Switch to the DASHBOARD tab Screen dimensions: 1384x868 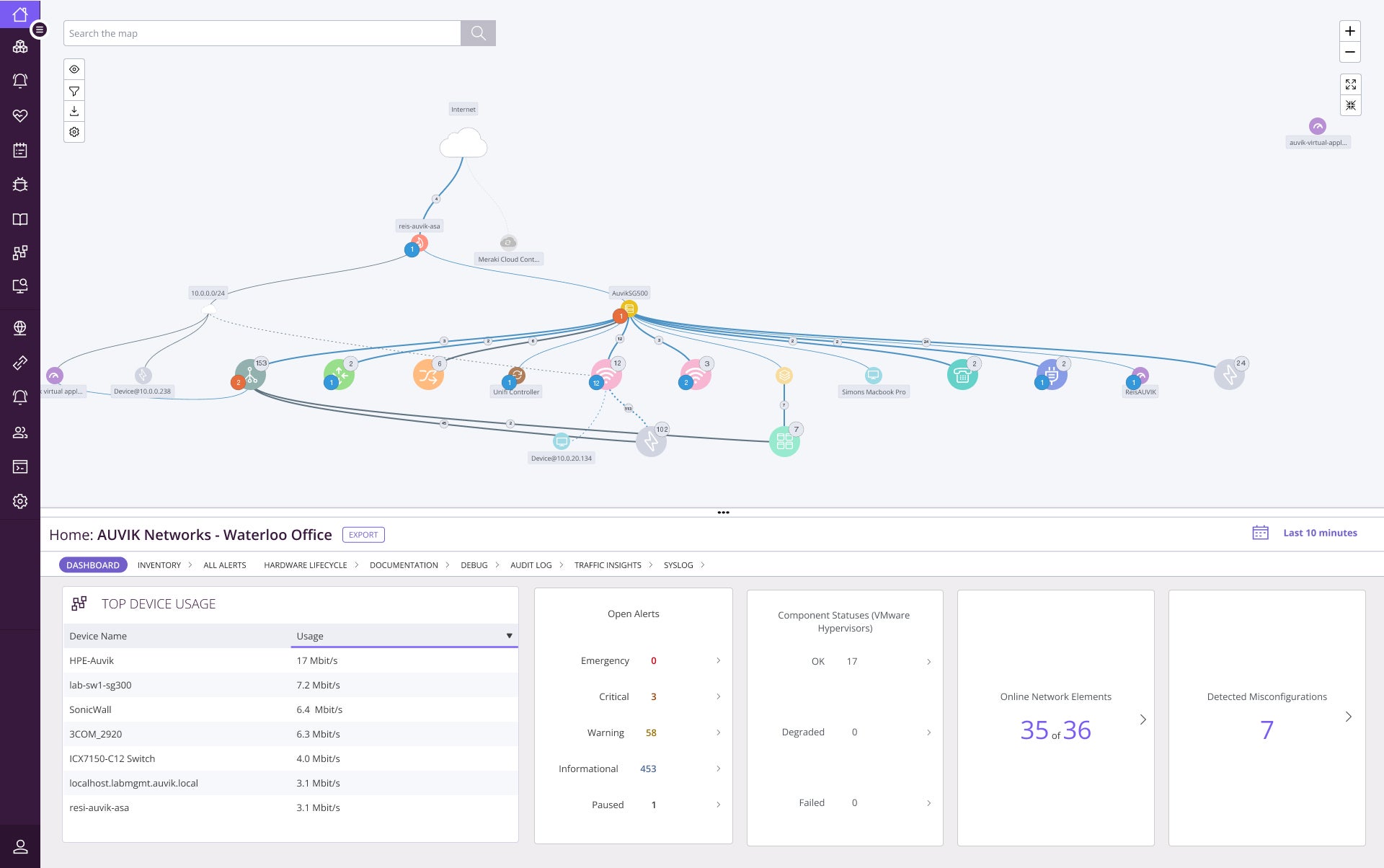pyautogui.click(x=93, y=565)
